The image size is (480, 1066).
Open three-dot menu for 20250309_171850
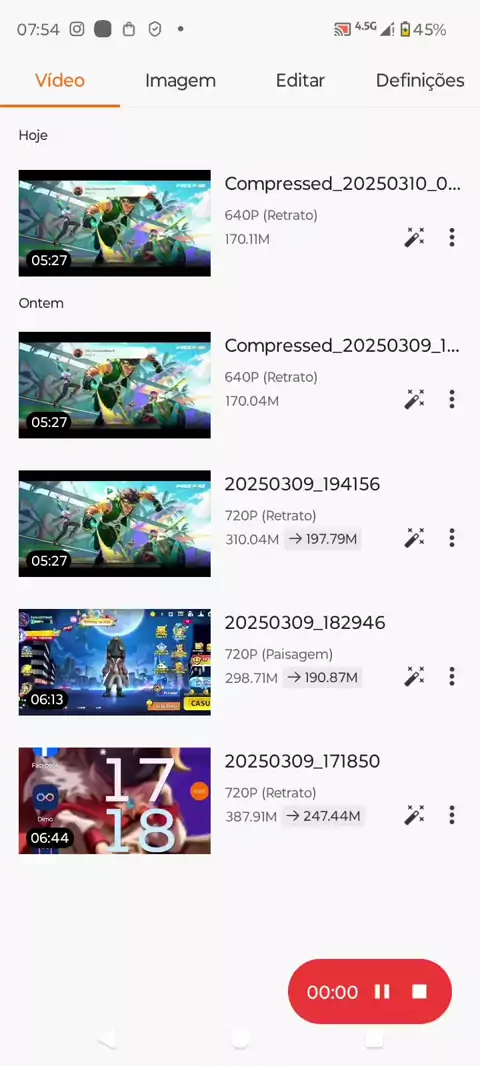451,815
